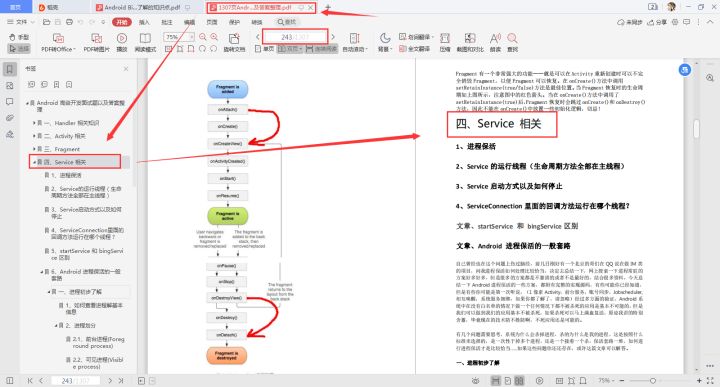Enter fullscreen from status bar
Screen dimensions: 720x387
[710, 381]
